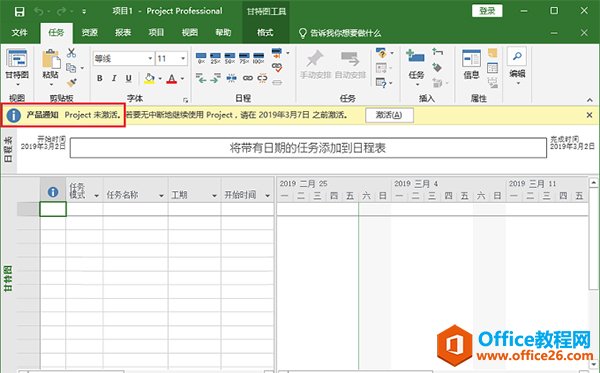Click the yellow task Notes icon

tap(492, 53)
